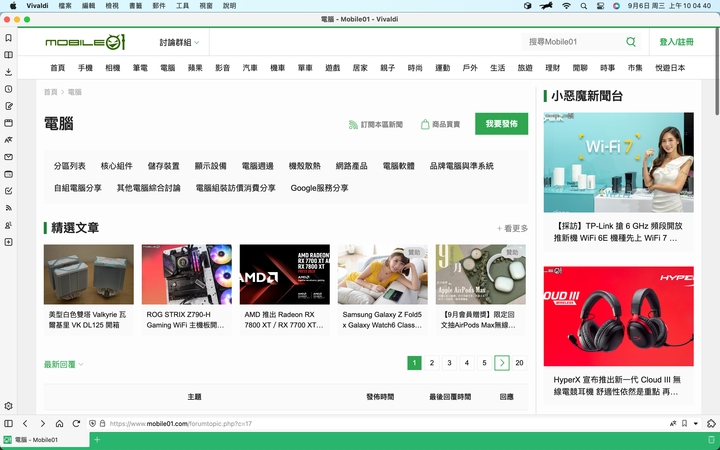
Task: Go back with the back arrow
Action: pyautogui.click(x=25, y=423)
